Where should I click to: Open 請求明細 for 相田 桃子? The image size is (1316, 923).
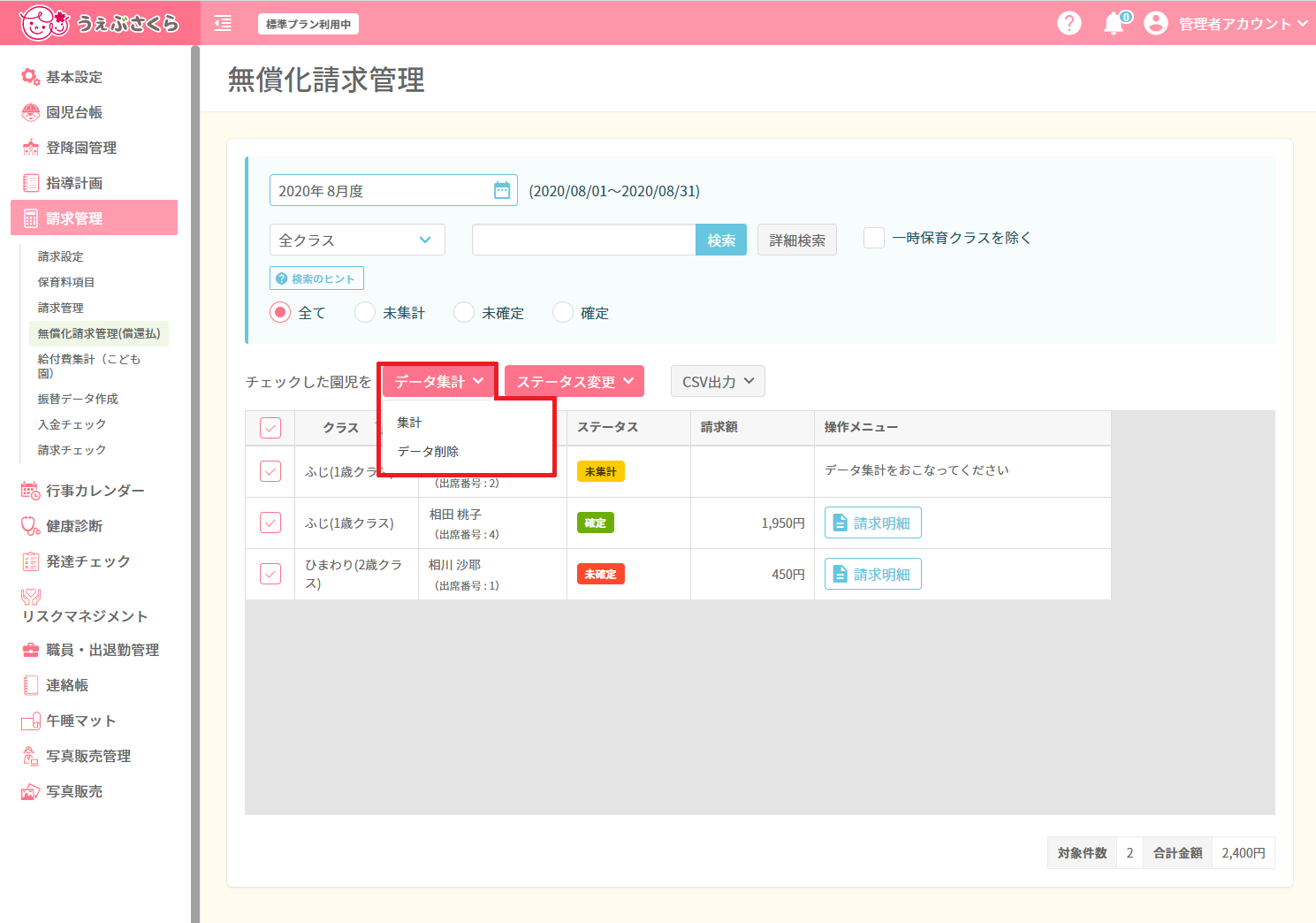[873, 523]
